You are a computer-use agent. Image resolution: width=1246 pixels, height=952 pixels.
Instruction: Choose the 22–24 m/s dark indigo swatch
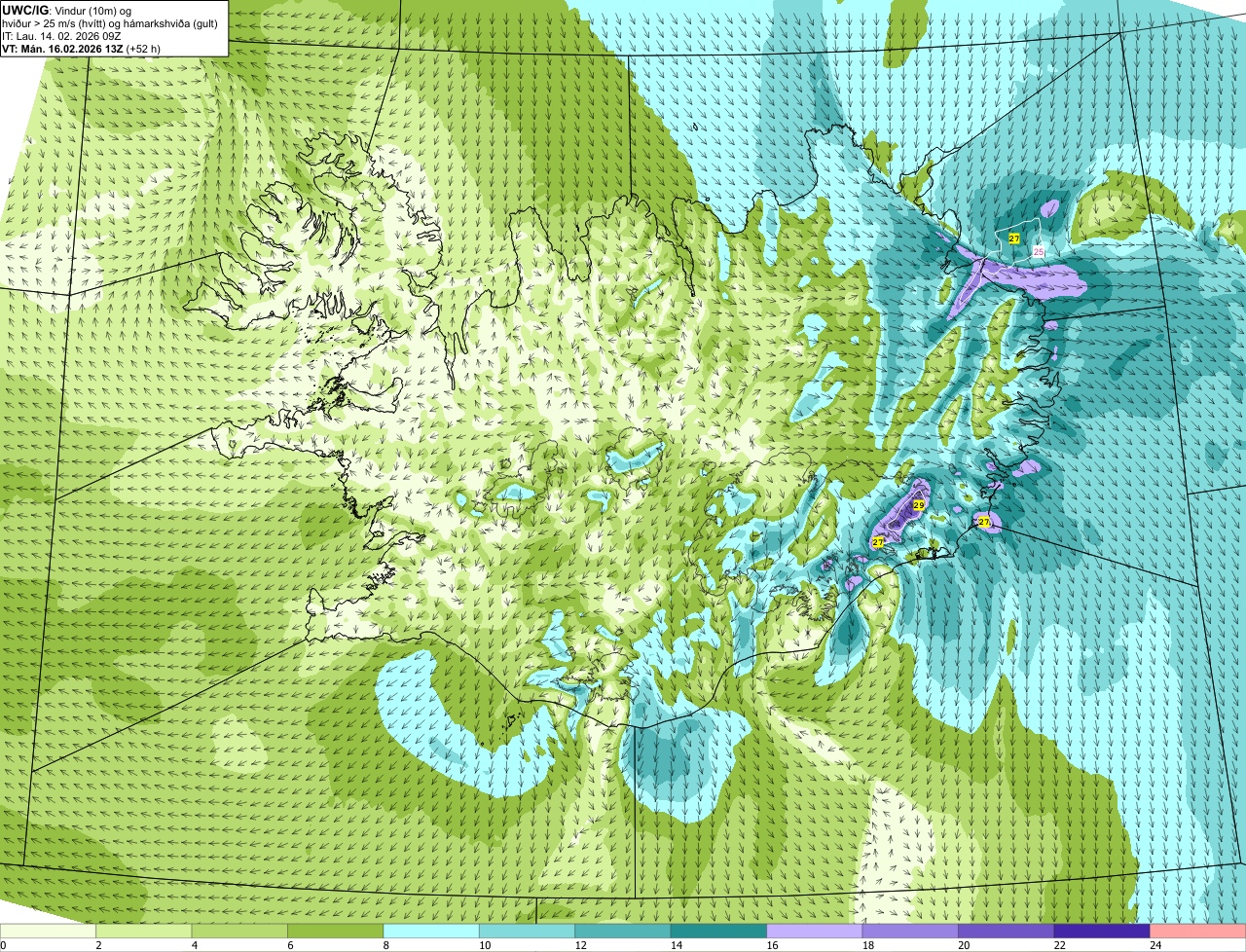click(1102, 931)
